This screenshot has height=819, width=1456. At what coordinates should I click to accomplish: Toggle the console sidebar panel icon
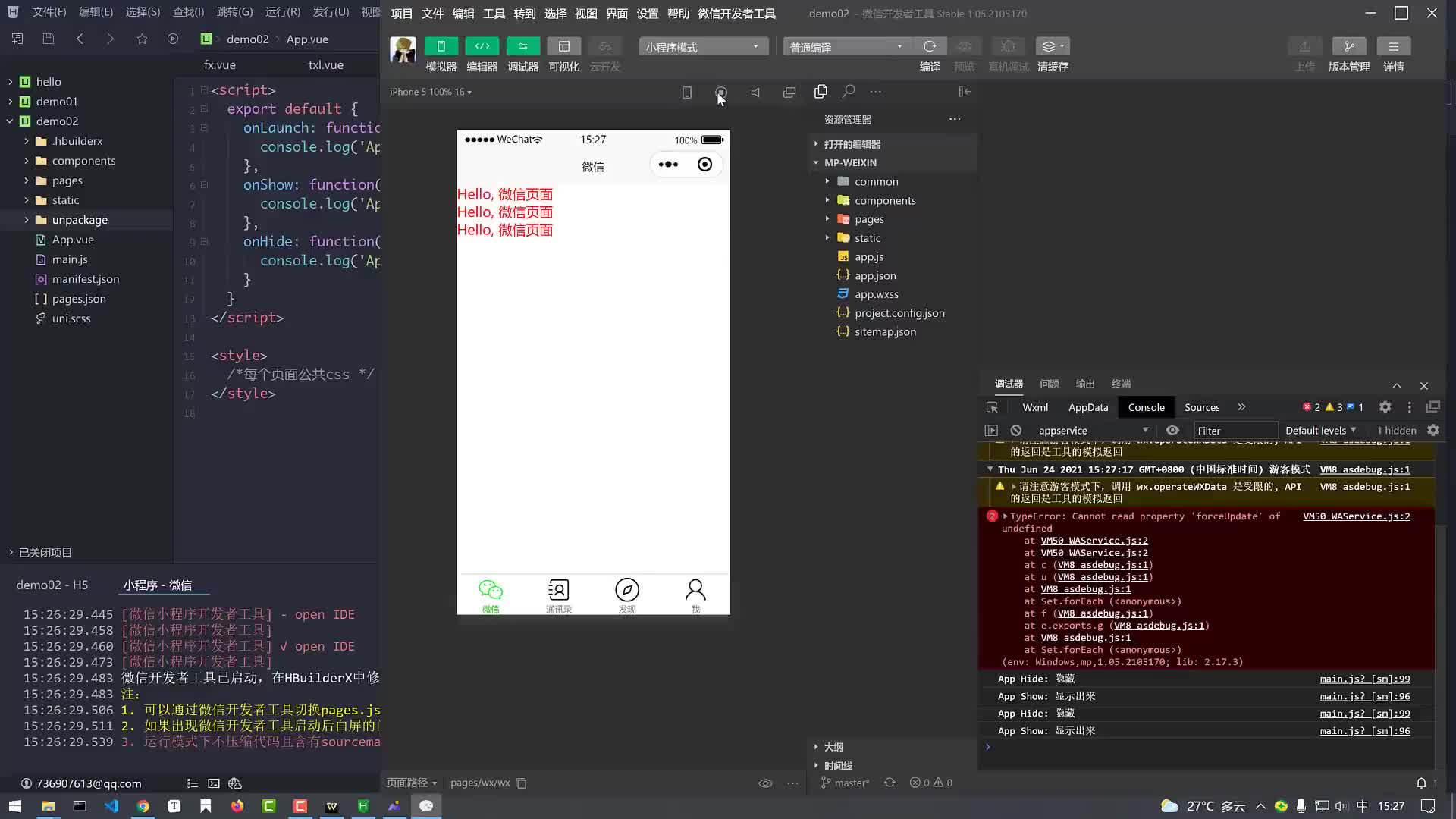point(991,430)
